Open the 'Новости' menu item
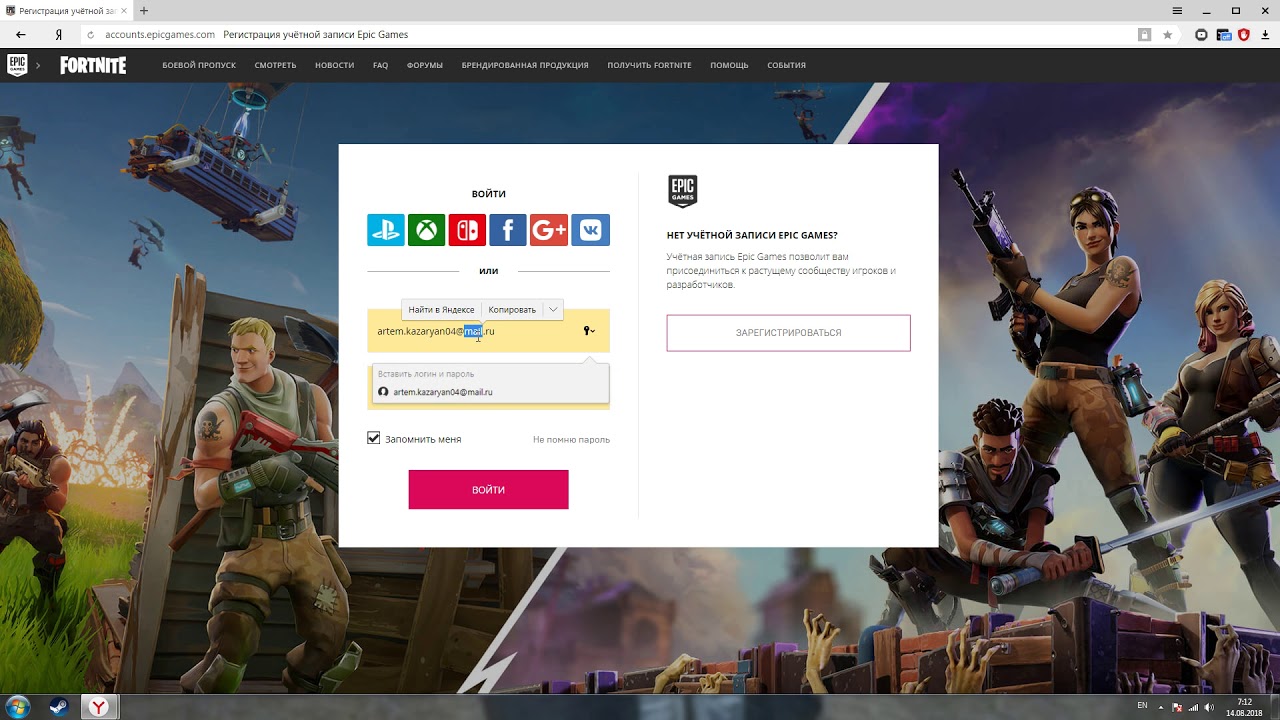The width and height of the screenshot is (1280, 720). pos(334,65)
